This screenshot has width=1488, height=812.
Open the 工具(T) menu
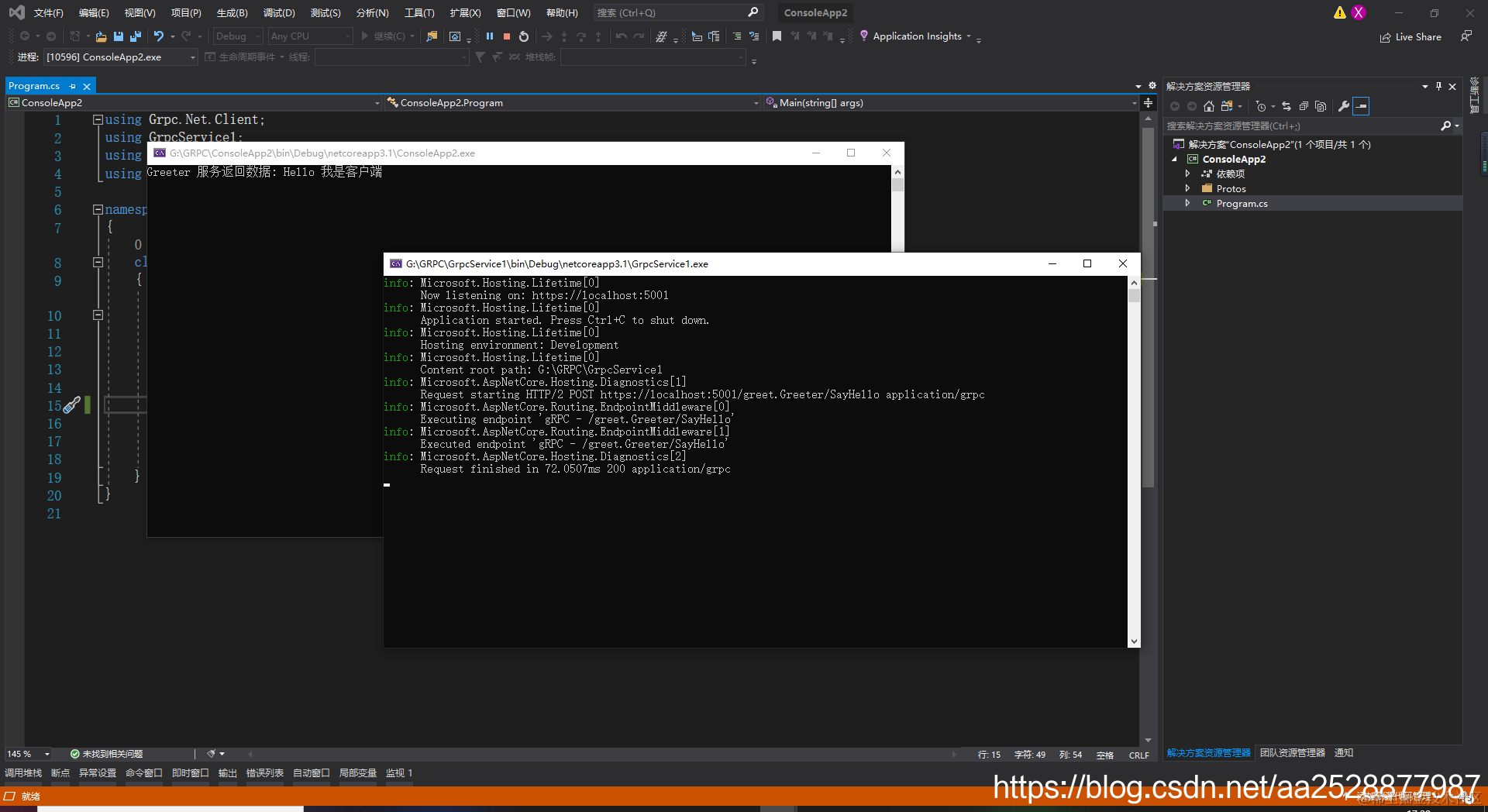point(419,12)
